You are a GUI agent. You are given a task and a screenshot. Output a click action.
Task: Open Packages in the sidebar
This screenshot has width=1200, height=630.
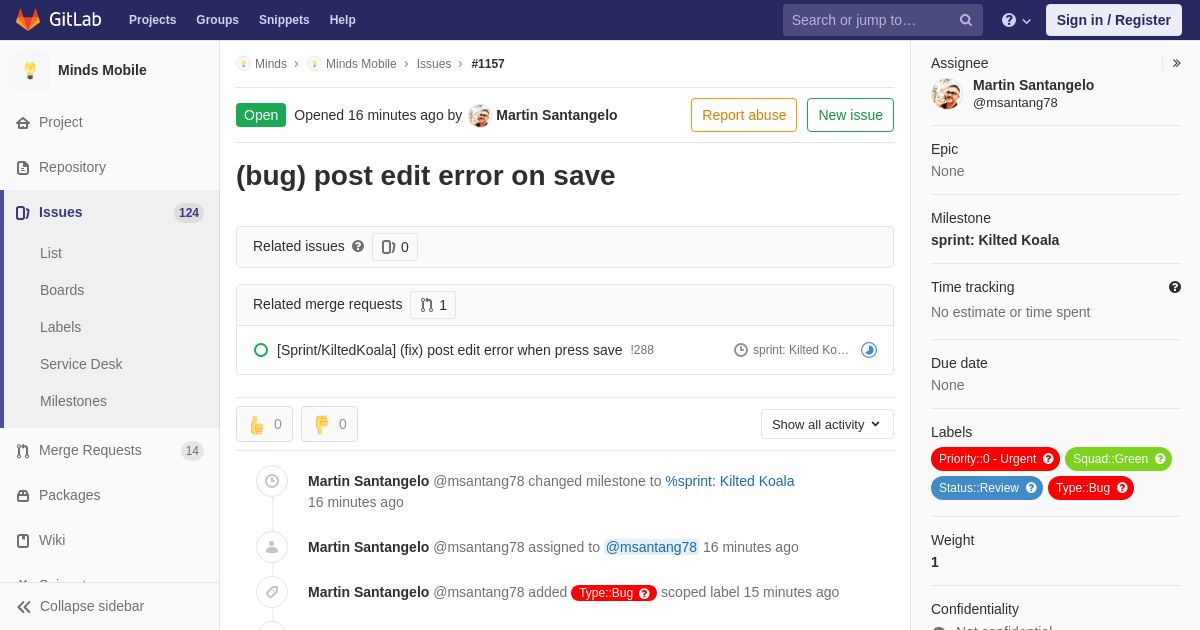(110, 495)
